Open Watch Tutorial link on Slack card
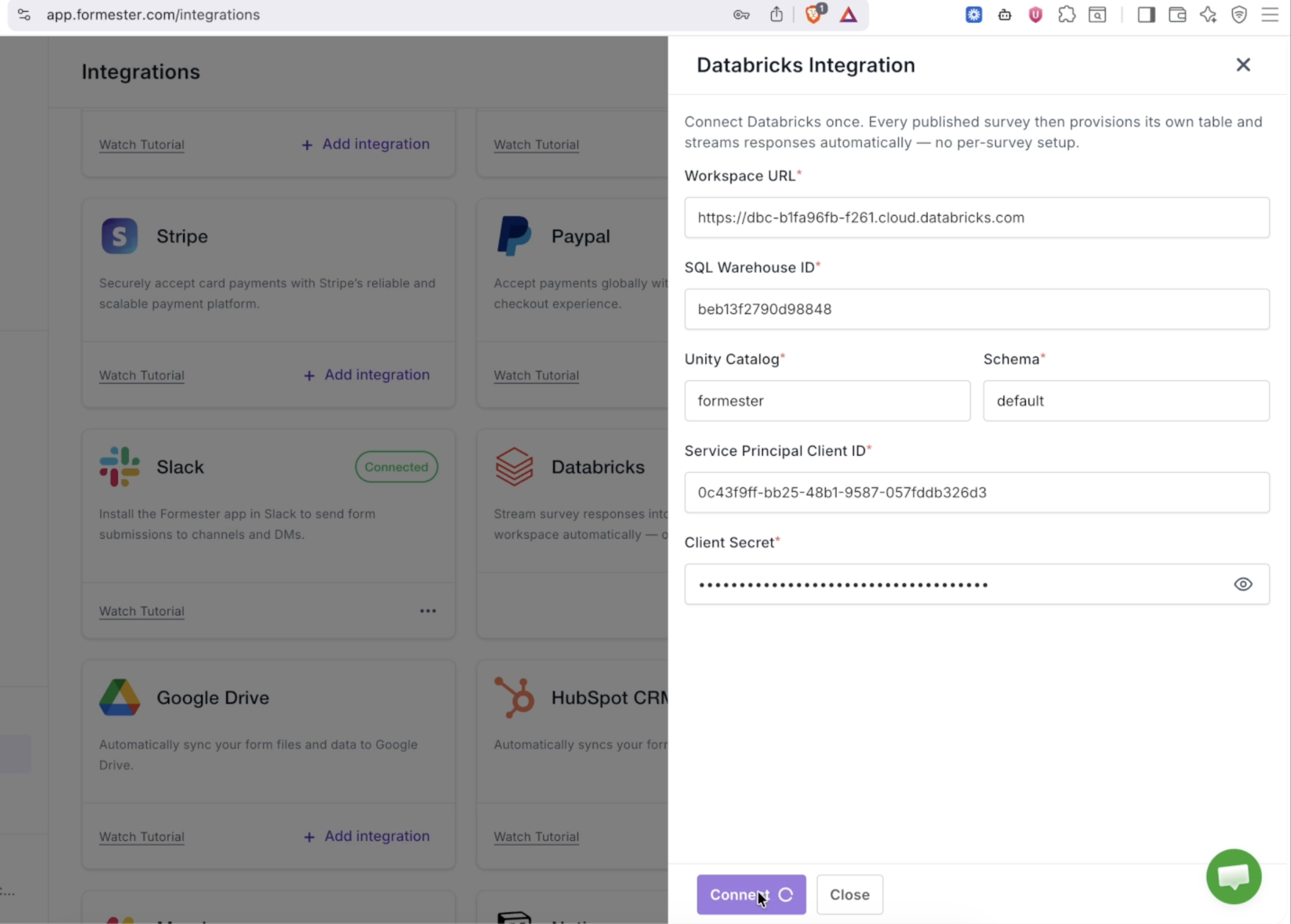The width and height of the screenshot is (1291, 924). tap(142, 611)
